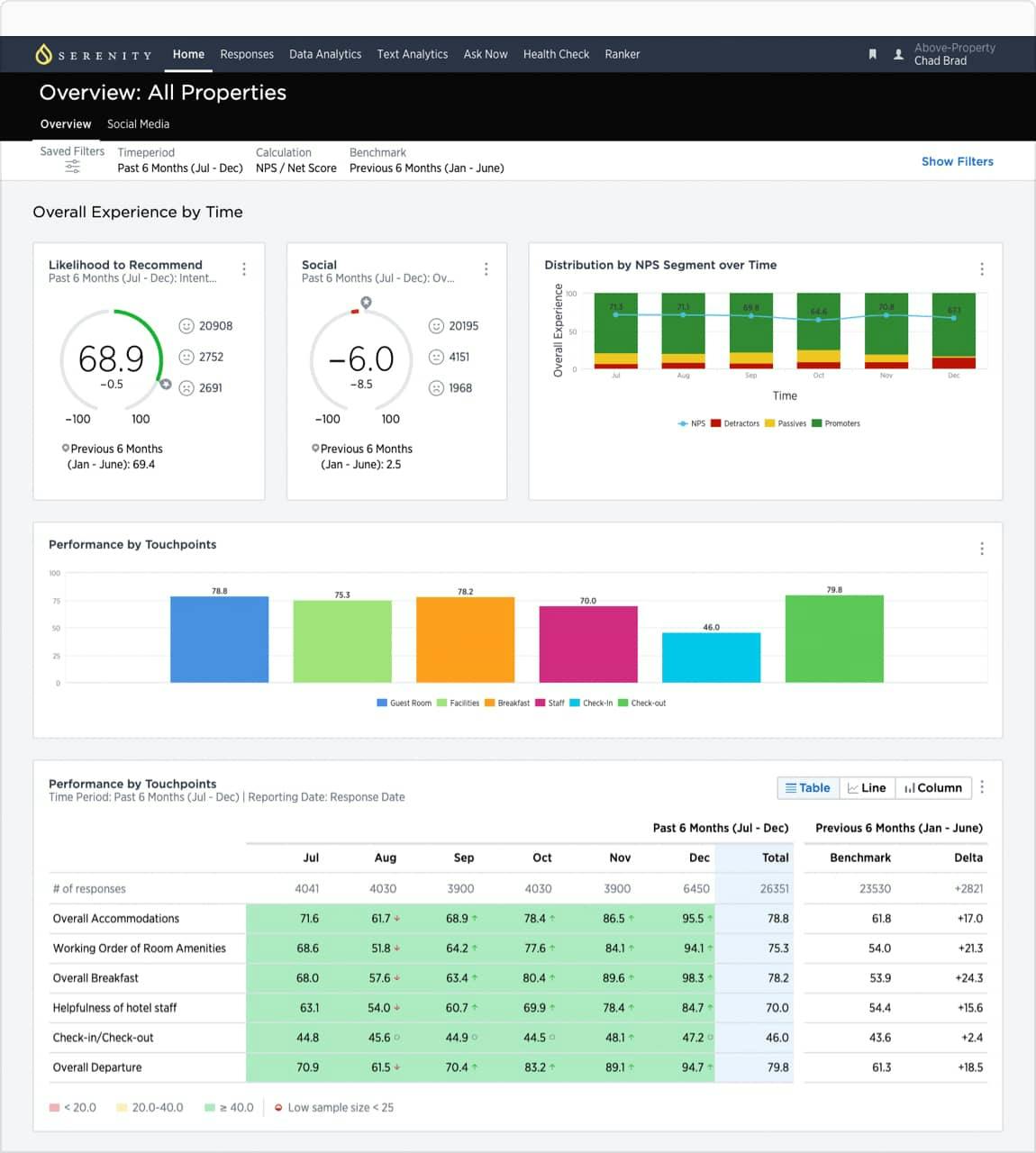Toggle NPS series in chart legend
The height and width of the screenshot is (1153, 1036).
692,423
